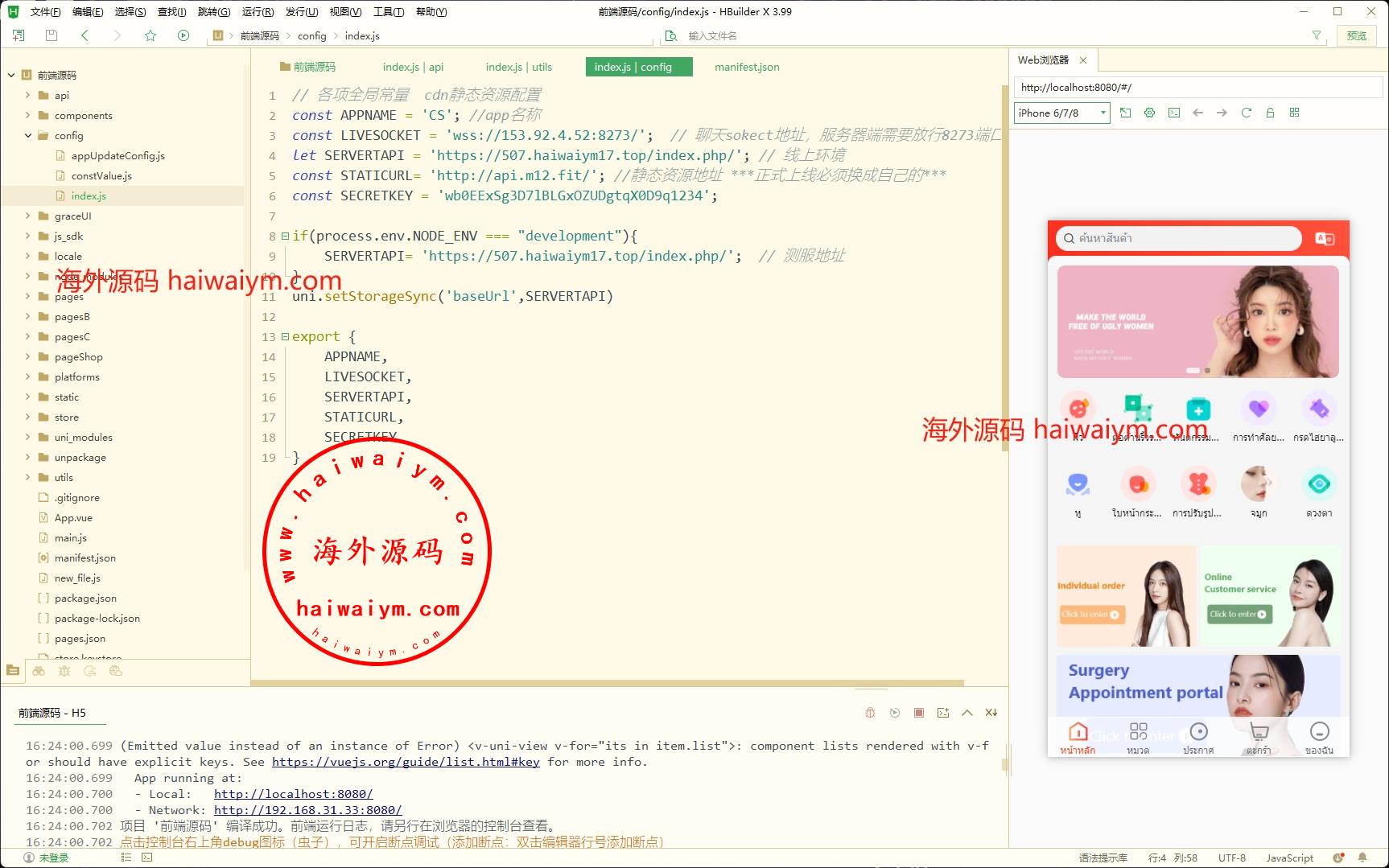Refresh the web browser preview
Viewport: 1389px width, 868px height.
pyautogui.click(x=1246, y=113)
